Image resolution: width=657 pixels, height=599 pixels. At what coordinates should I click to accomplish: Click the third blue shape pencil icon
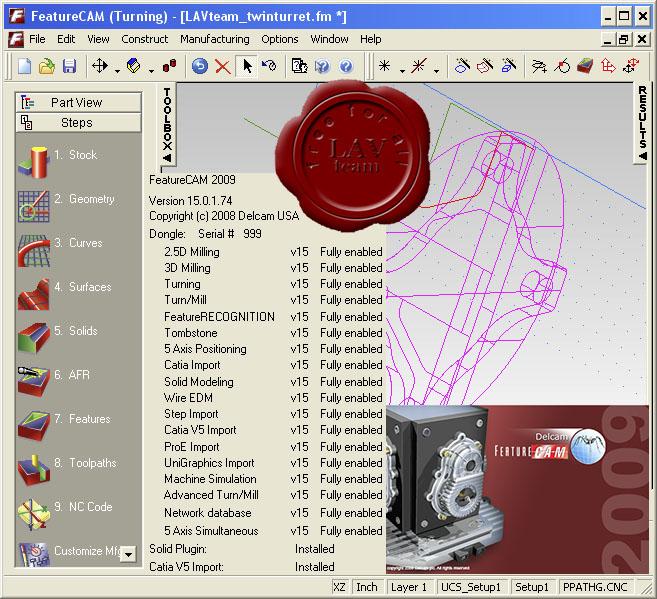tap(508, 66)
